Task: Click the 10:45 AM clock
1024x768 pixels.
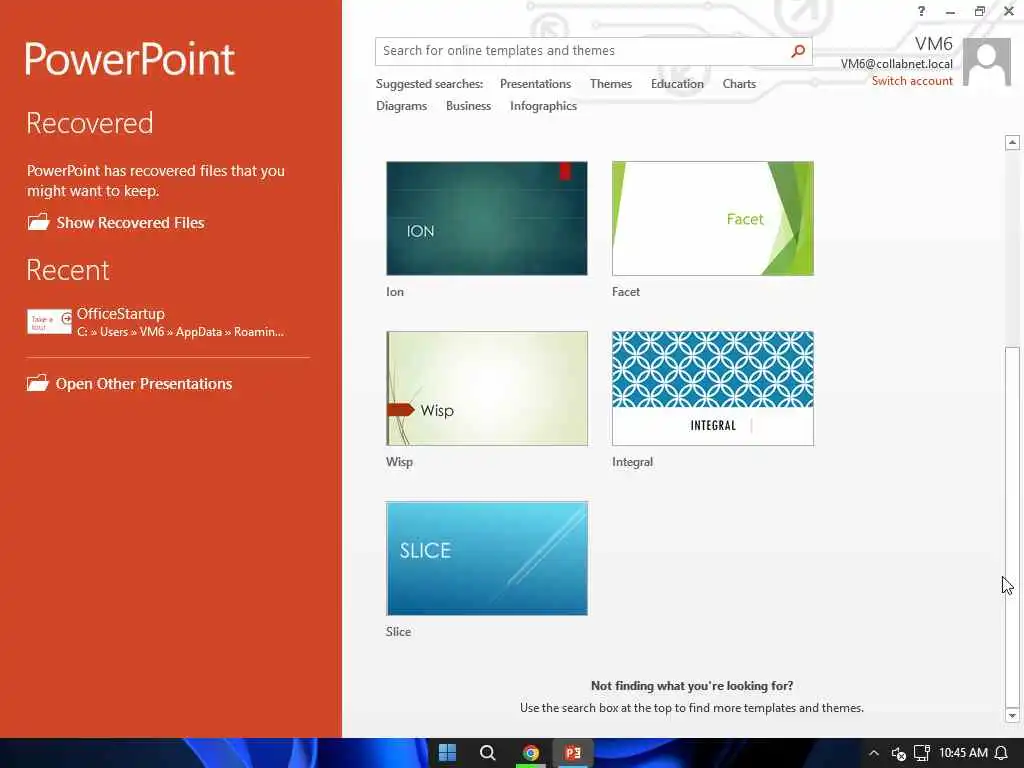Action: (963, 753)
